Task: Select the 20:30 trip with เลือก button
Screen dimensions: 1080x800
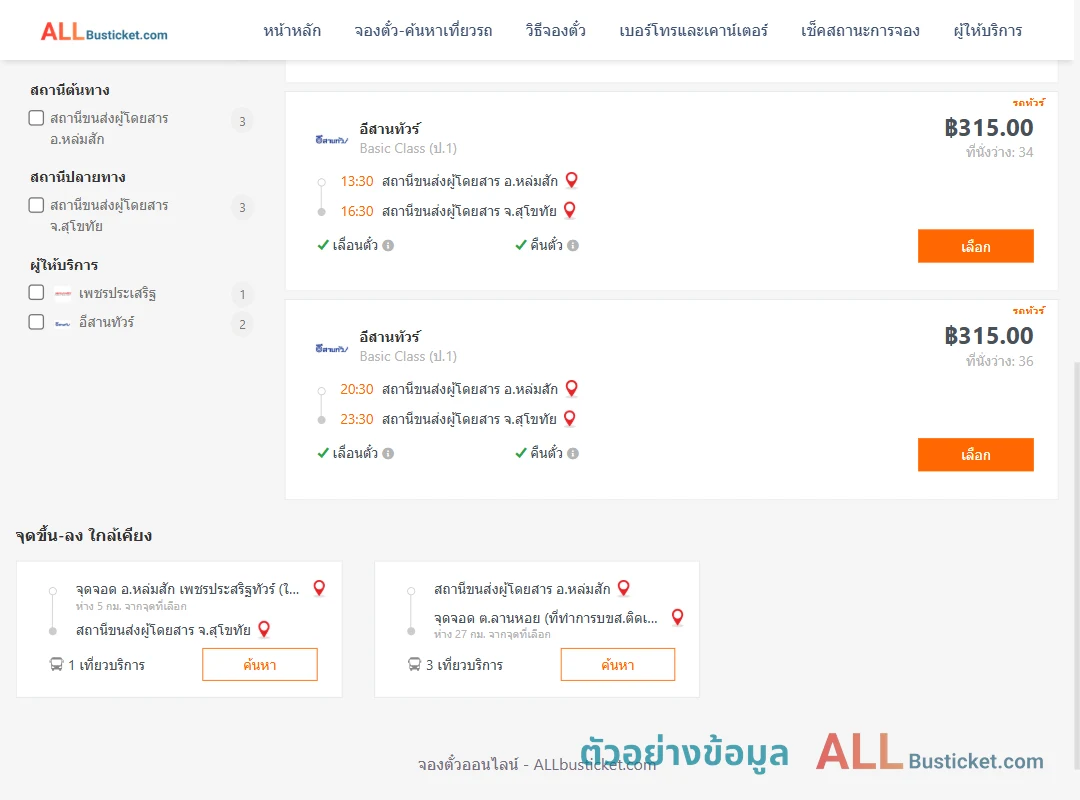Action: tap(975, 455)
